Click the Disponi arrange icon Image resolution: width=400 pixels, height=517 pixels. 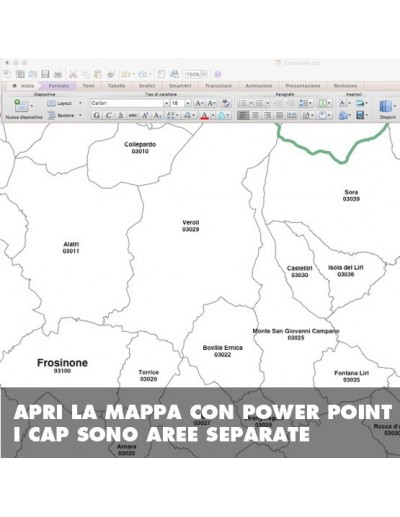click(x=386, y=106)
